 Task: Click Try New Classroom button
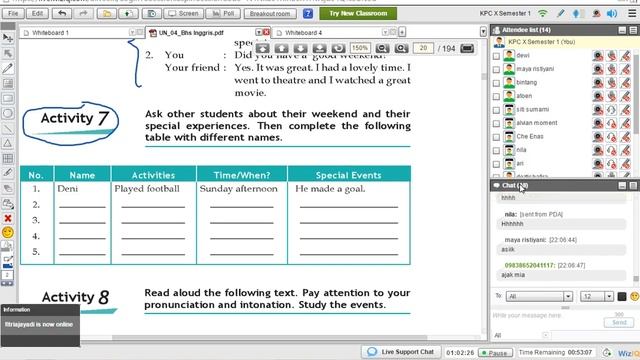[358, 13]
